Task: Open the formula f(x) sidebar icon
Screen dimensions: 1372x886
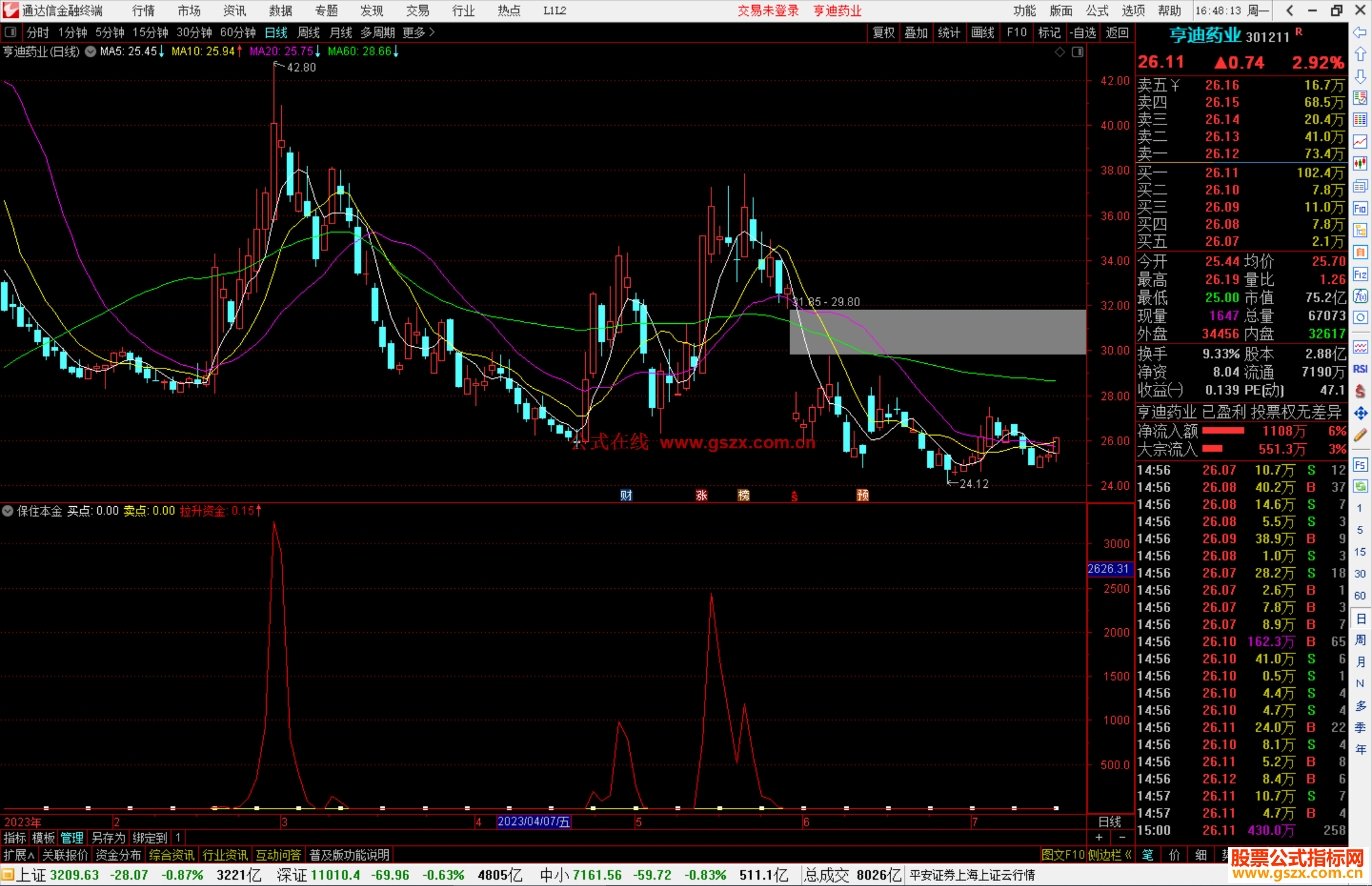Action: (1360, 296)
